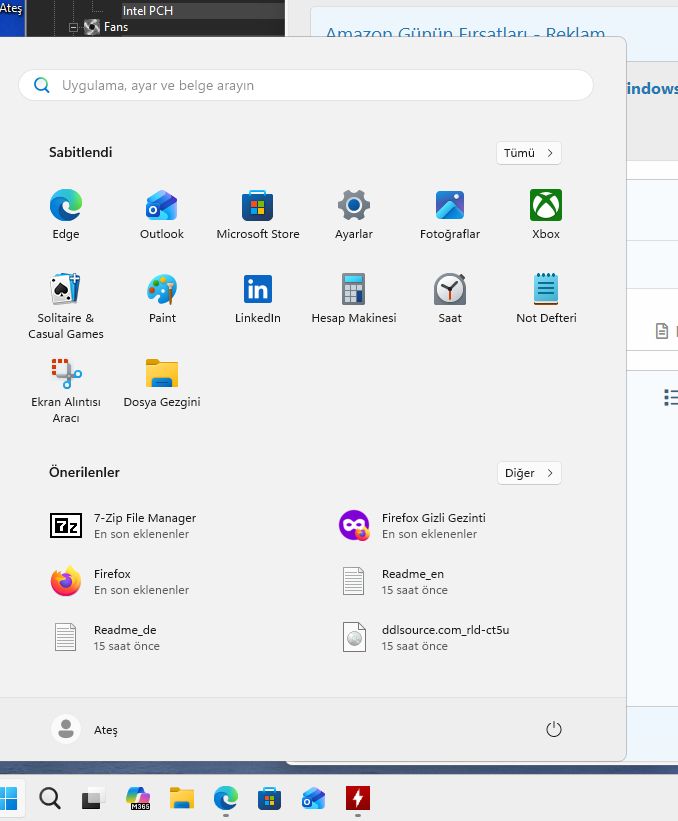Launch Outlook from pinned apps
The width and height of the screenshot is (678, 821).
[x=162, y=214]
